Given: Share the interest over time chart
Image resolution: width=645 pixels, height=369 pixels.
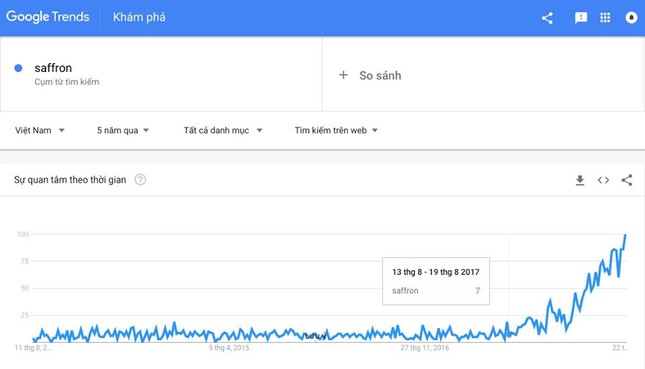Looking at the screenshot, I should click(x=627, y=180).
